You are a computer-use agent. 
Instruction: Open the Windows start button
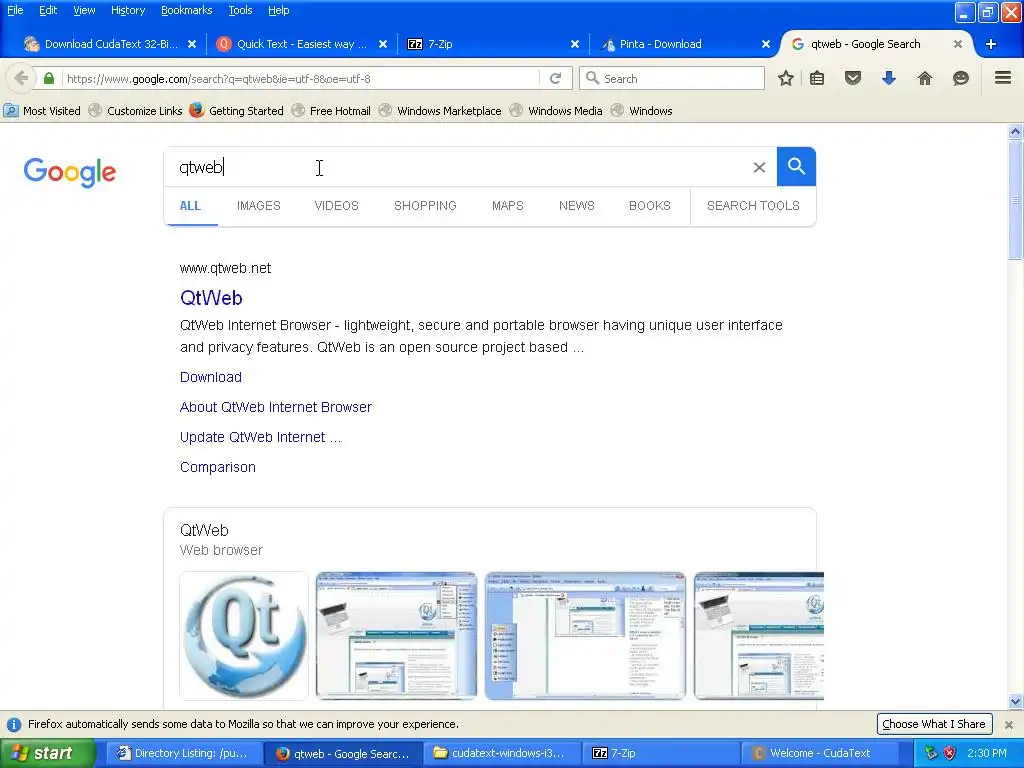pos(46,753)
